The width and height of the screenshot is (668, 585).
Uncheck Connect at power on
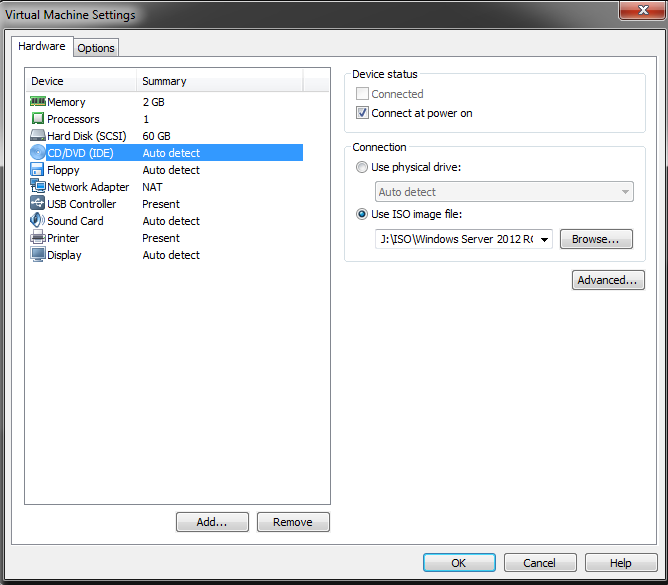362,113
